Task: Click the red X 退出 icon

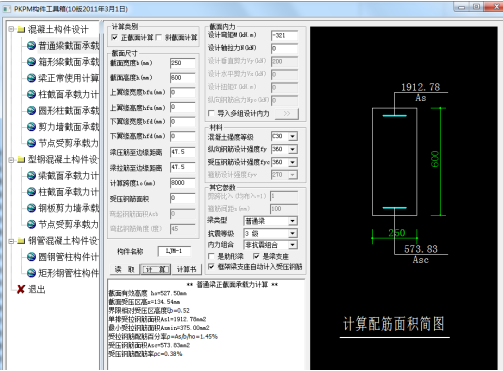Action: point(21,289)
